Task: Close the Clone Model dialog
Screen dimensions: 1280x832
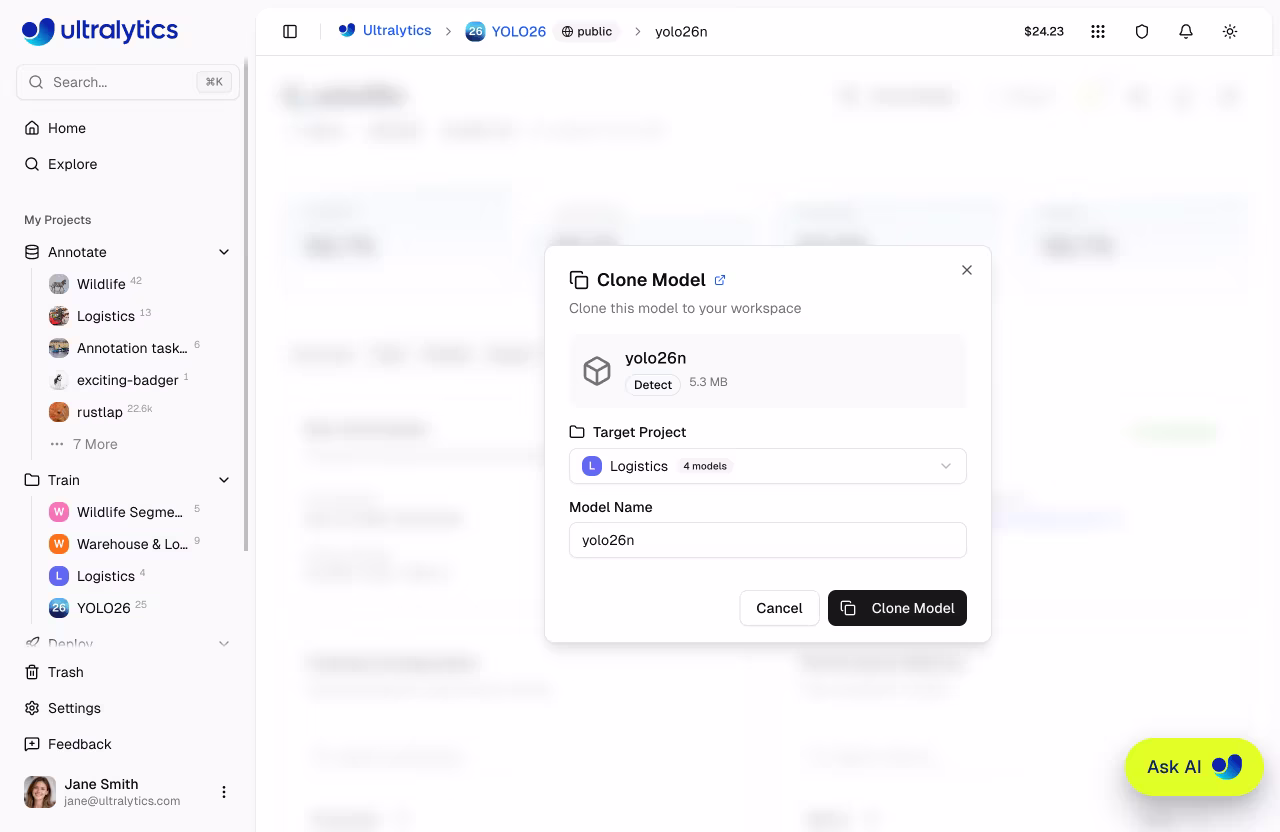Action: pyautogui.click(x=967, y=270)
